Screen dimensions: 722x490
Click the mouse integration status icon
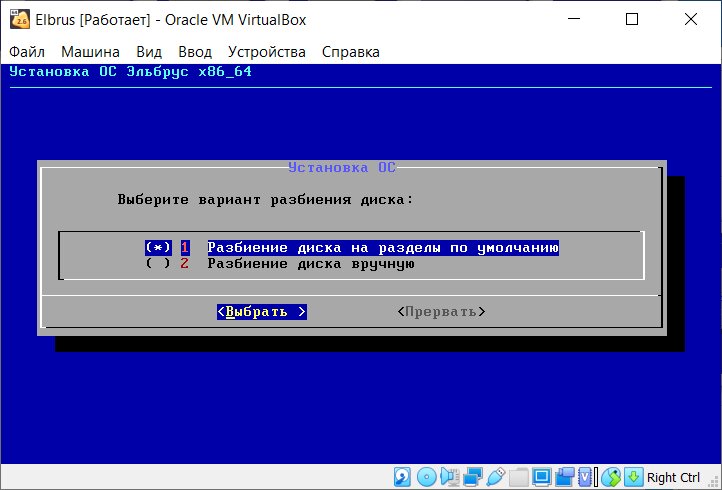[611, 477]
